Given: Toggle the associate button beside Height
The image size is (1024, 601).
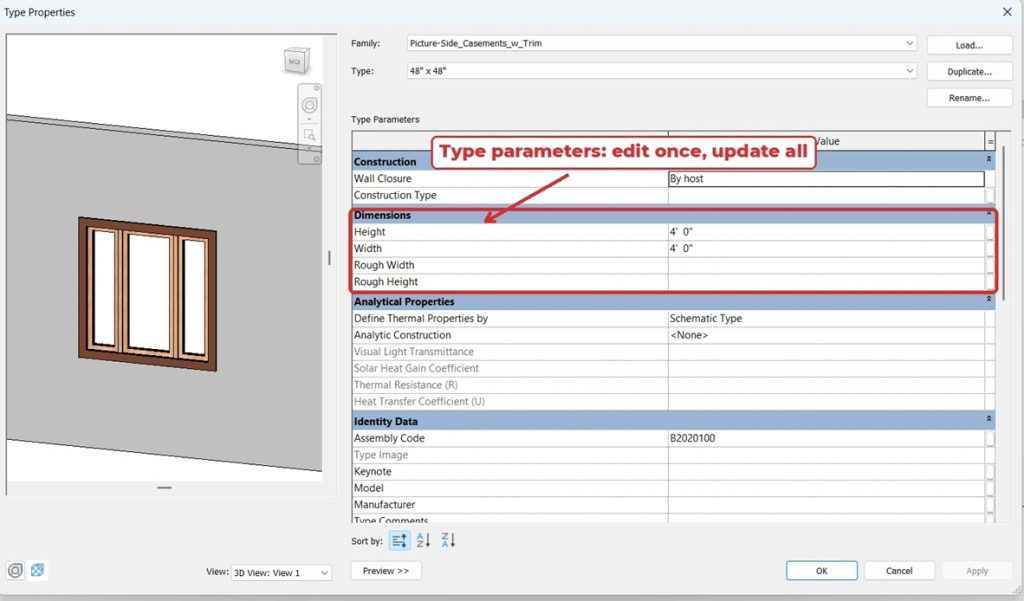Looking at the screenshot, I should (990, 232).
